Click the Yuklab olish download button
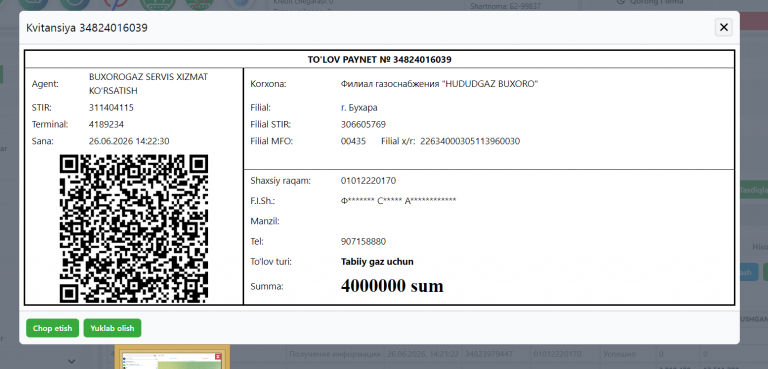Screen dimensions: 768x369 pyautogui.click(x=112, y=328)
